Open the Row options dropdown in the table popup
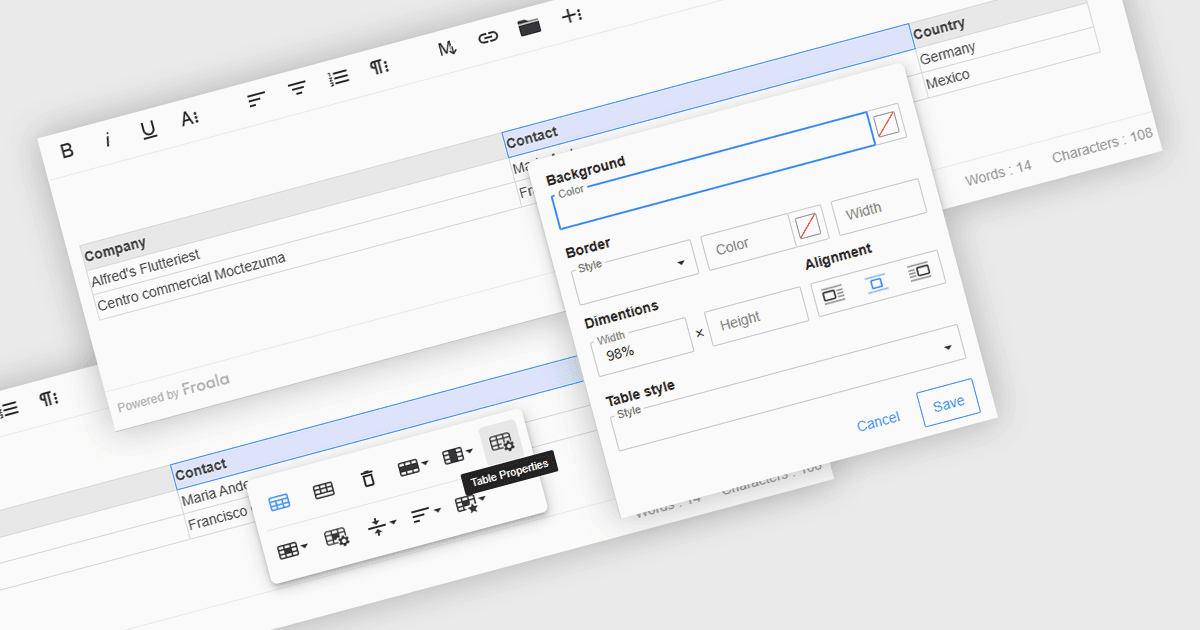The width and height of the screenshot is (1200, 630). pos(413,466)
